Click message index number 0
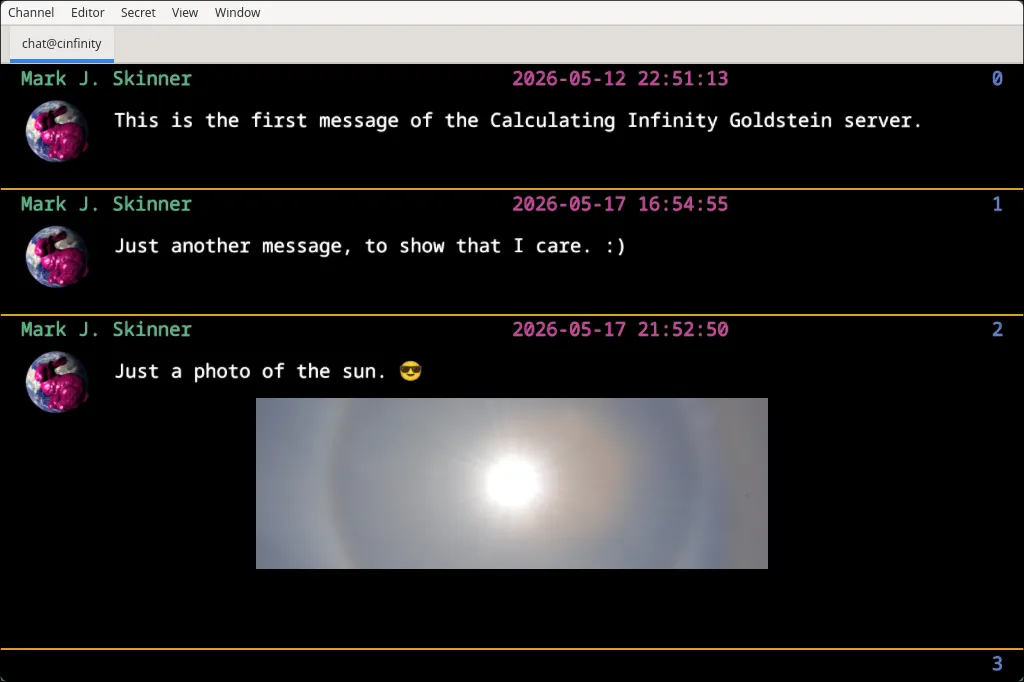The image size is (1024, 682). 997,78
